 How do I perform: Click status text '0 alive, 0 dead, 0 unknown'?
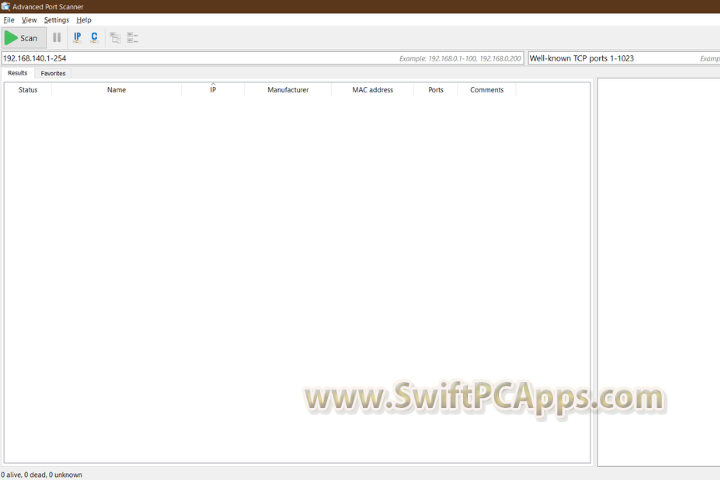41,474
